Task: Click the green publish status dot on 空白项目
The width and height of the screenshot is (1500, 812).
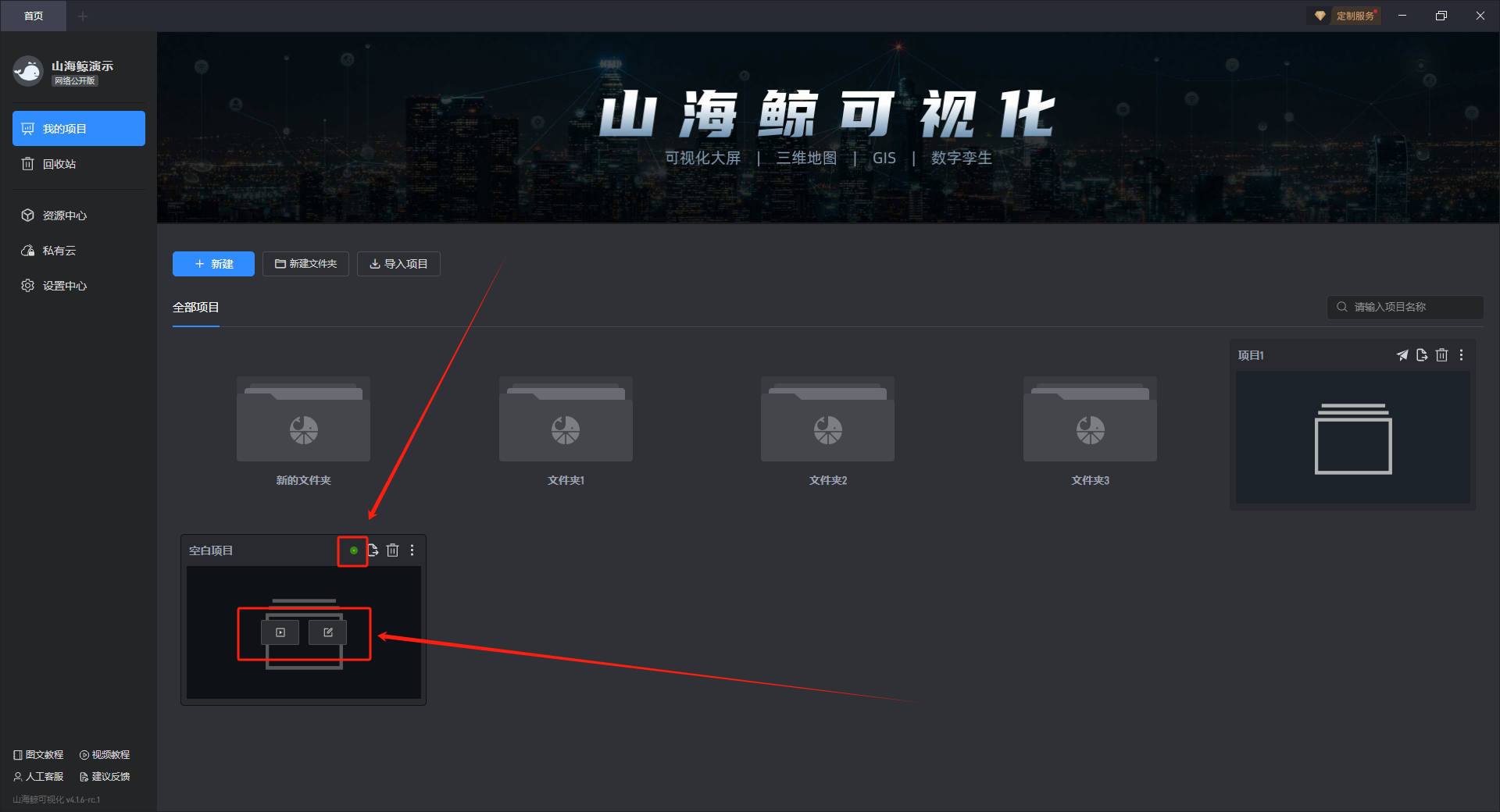Action: click(x=354, y=550)
